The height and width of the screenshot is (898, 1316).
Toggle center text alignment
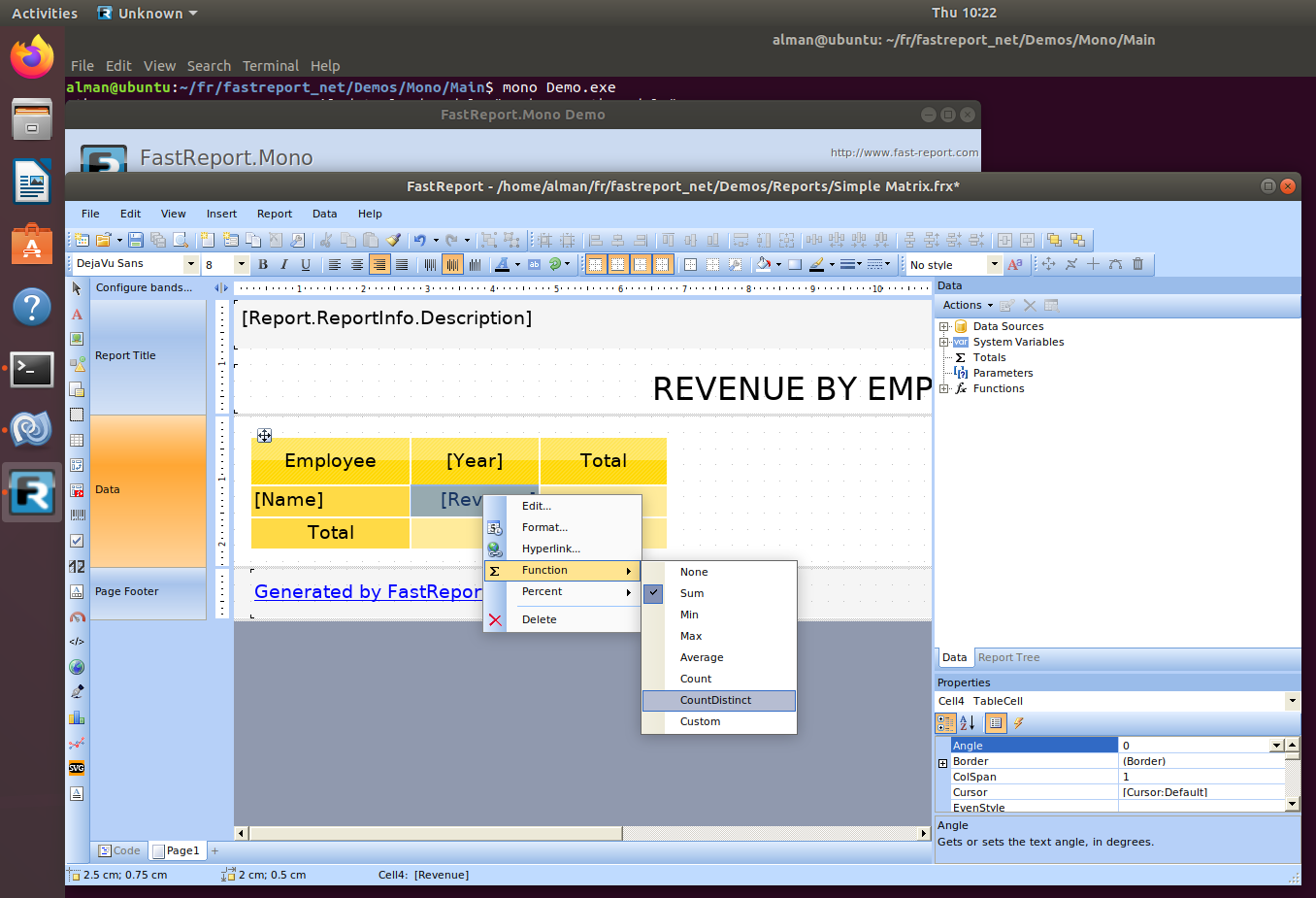pyautogui.click(x=357, y=264)
